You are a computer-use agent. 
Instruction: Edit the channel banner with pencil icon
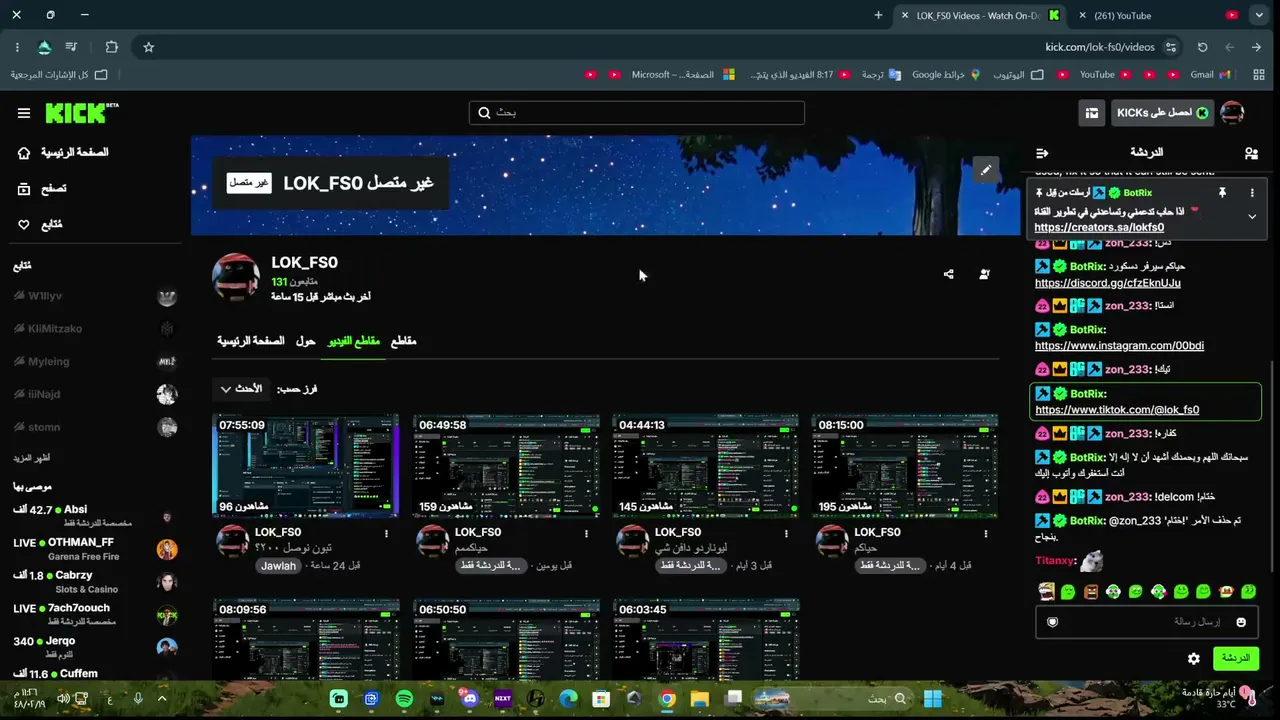[x=985, y=170]
